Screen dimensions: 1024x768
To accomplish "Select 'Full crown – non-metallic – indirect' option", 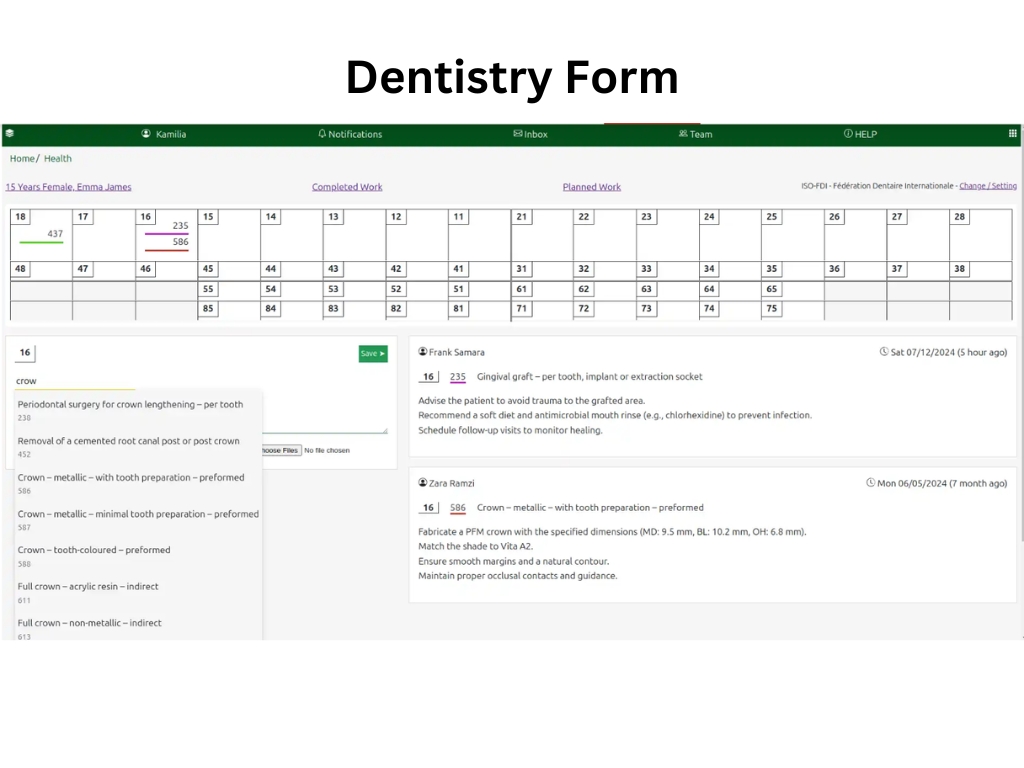I will (x=138, y=628).
